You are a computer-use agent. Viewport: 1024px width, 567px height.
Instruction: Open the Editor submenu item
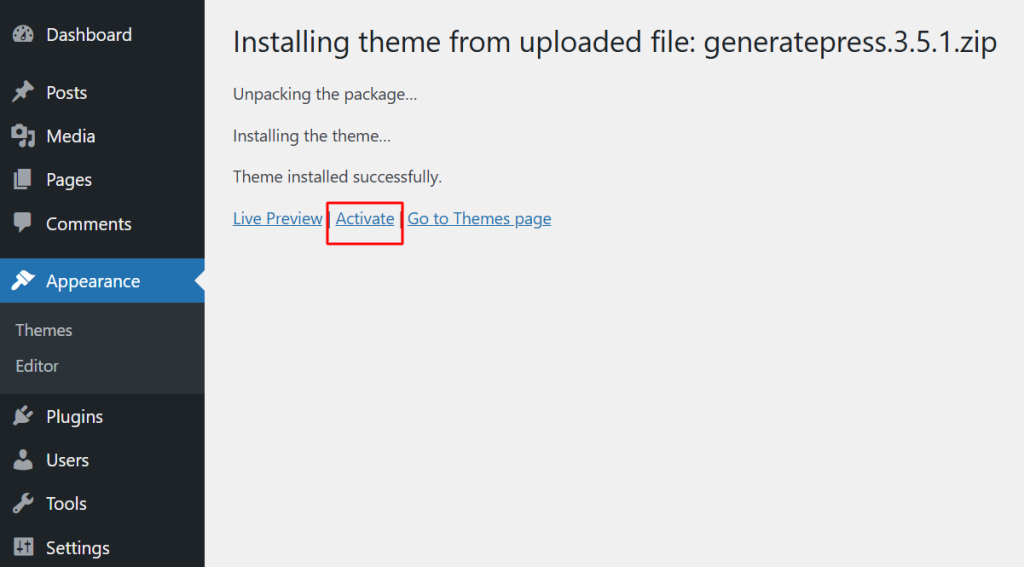(37, 366)
